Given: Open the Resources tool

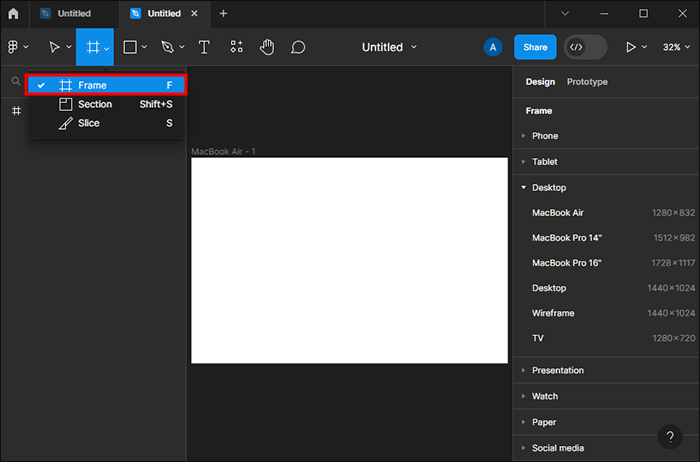Looking at the screenshot, I should [236, 47].
